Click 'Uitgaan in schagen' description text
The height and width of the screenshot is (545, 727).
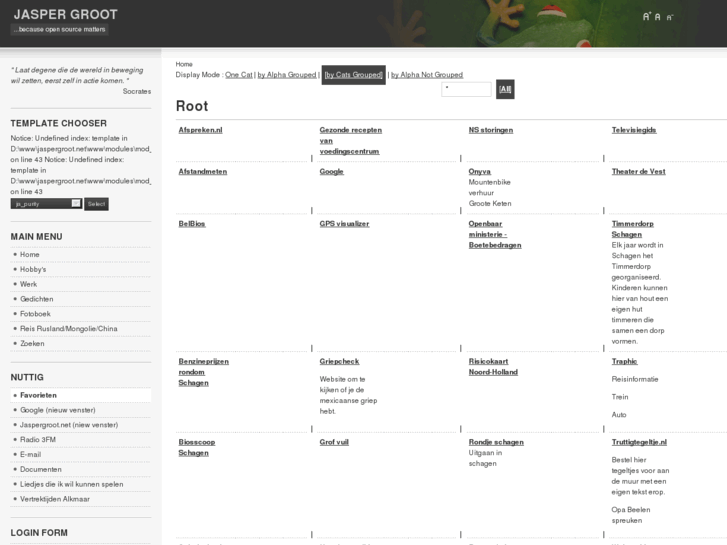point(485,458)
